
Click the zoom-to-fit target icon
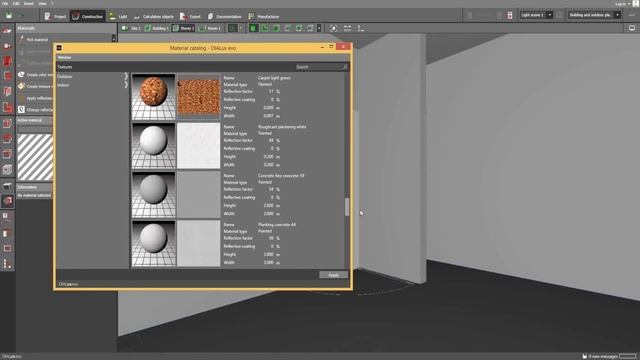[x=333, y=28]
